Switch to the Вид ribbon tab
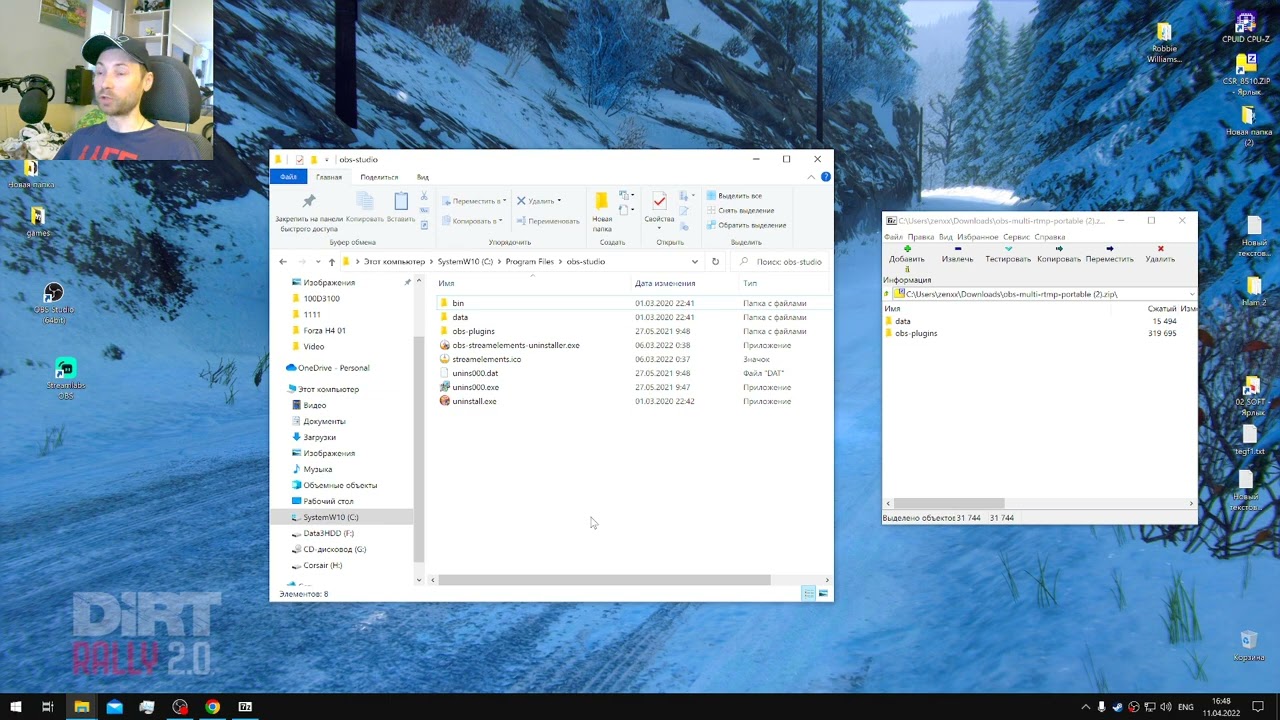Image resolution: width=1280 pixels, height=720 pixels. pyautogui.click(x=423, y=177)
